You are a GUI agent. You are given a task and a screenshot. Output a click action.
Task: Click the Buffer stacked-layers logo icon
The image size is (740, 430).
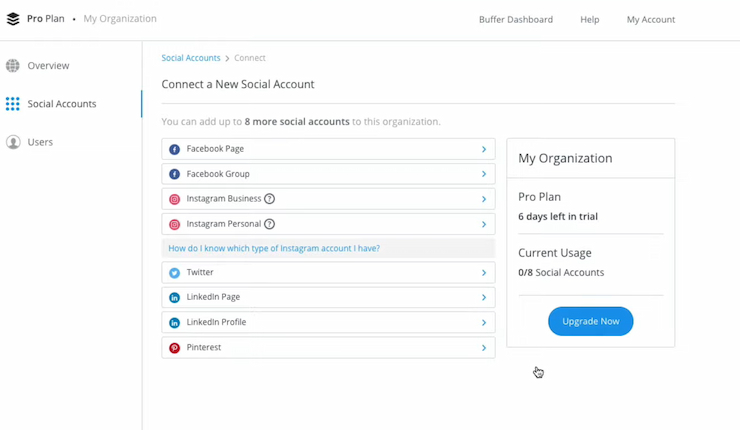[x=13, y=19]
